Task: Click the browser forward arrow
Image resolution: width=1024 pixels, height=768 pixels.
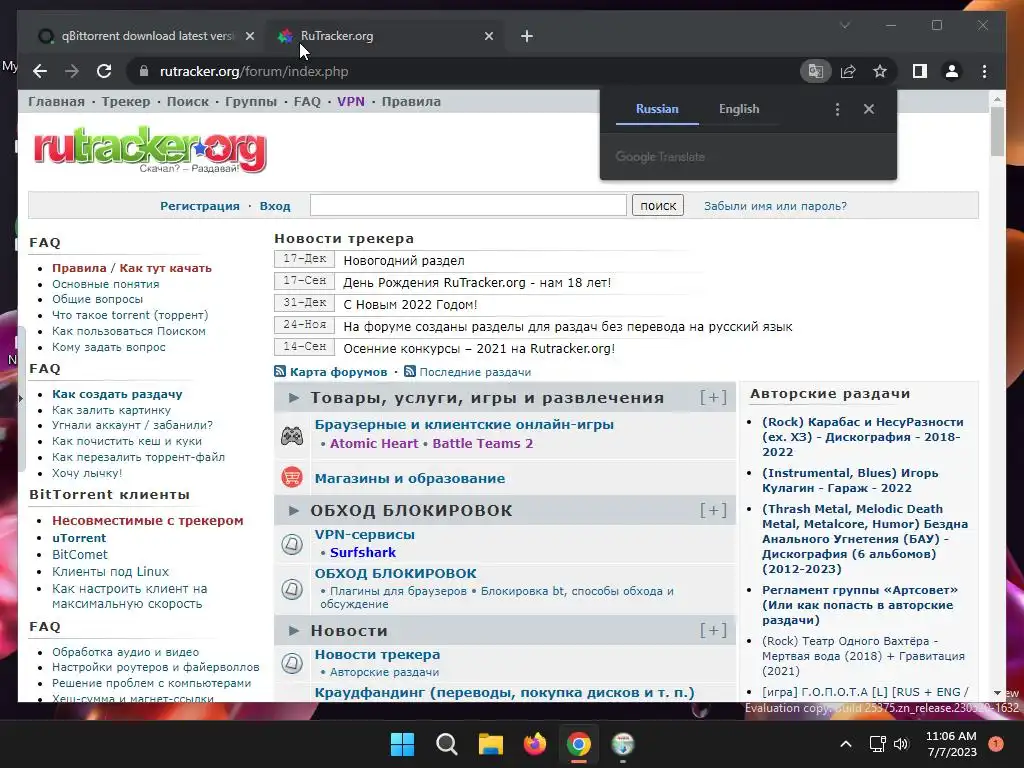Action: [71, 71]
